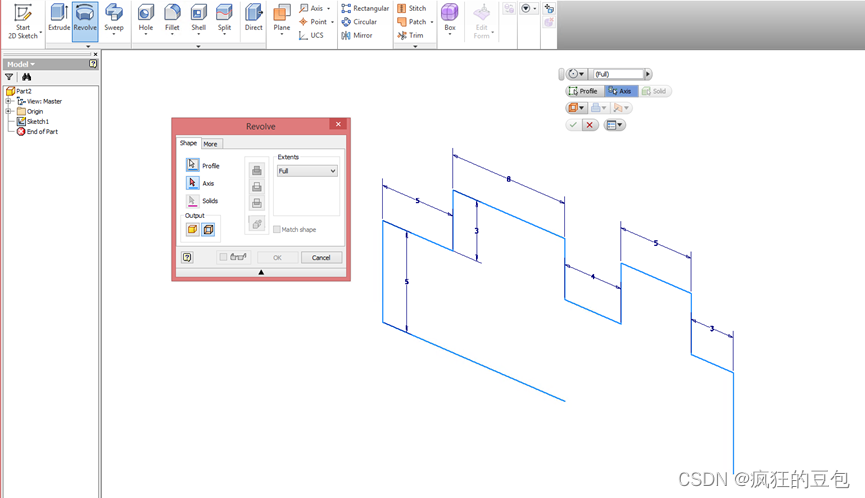Enable the Match shape checkbox

(x=277, y=230)
